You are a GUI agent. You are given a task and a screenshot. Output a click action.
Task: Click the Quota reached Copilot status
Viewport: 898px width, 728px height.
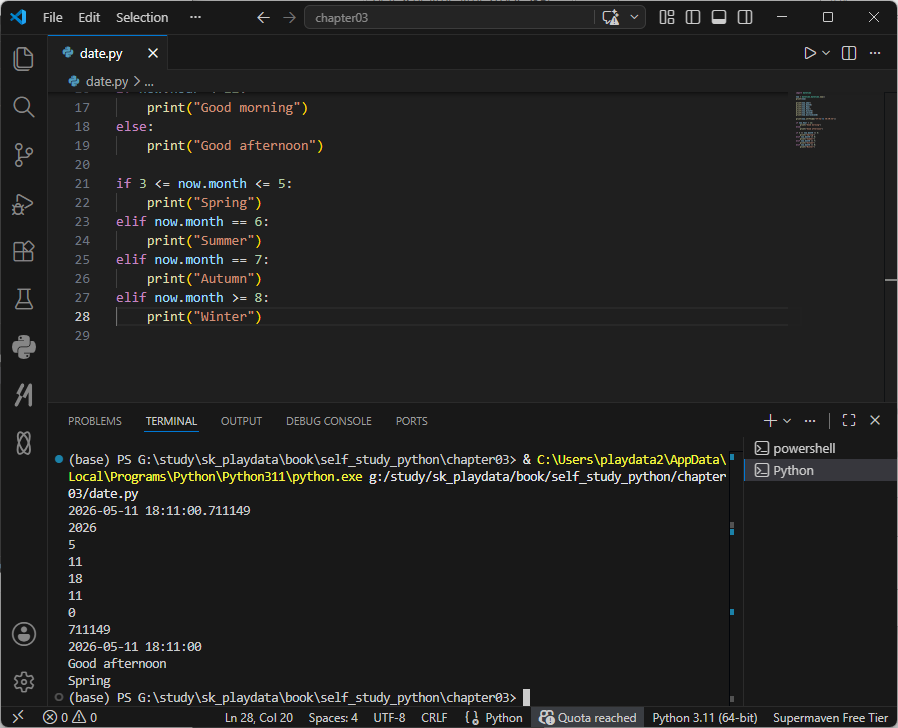click(588, 718)
